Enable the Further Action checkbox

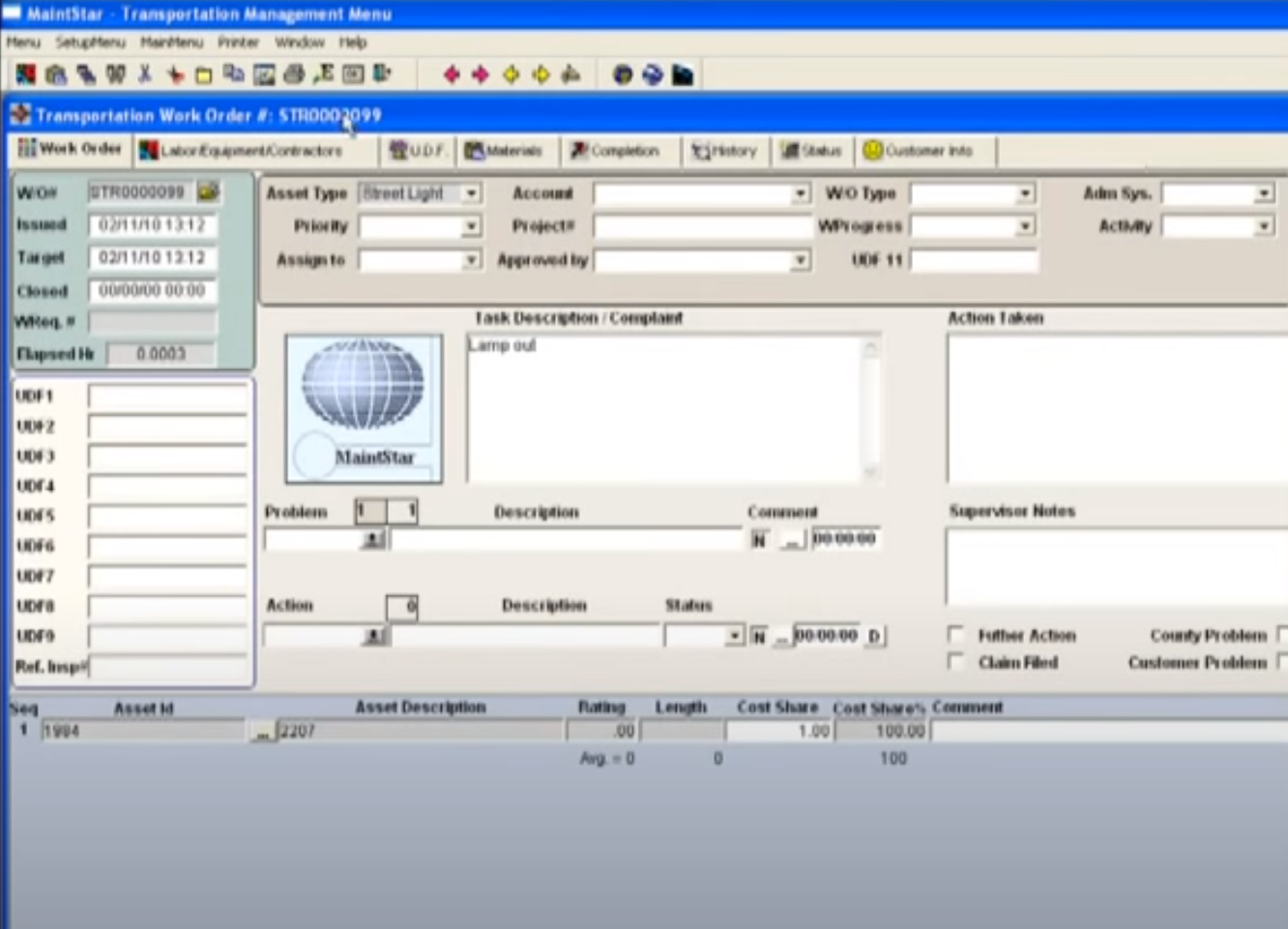point(956,635)
